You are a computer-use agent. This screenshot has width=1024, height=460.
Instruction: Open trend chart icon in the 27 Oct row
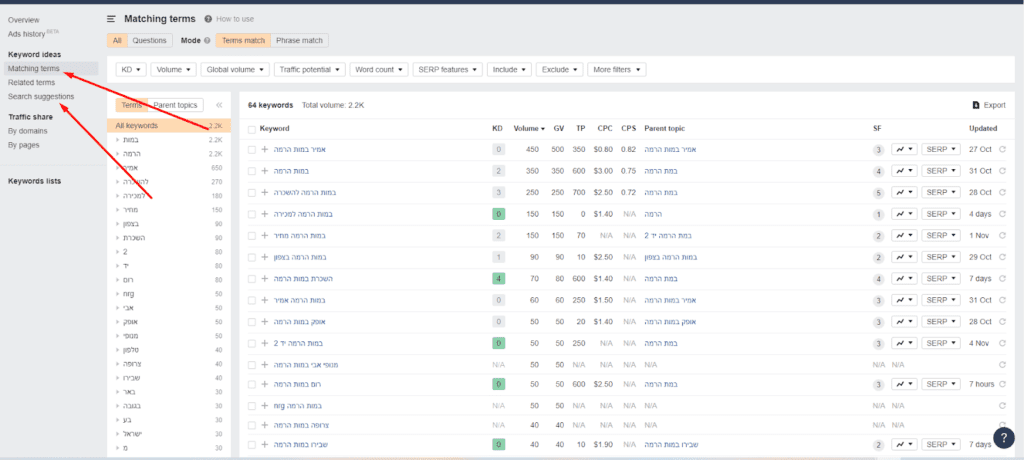[x=904, y=150]
